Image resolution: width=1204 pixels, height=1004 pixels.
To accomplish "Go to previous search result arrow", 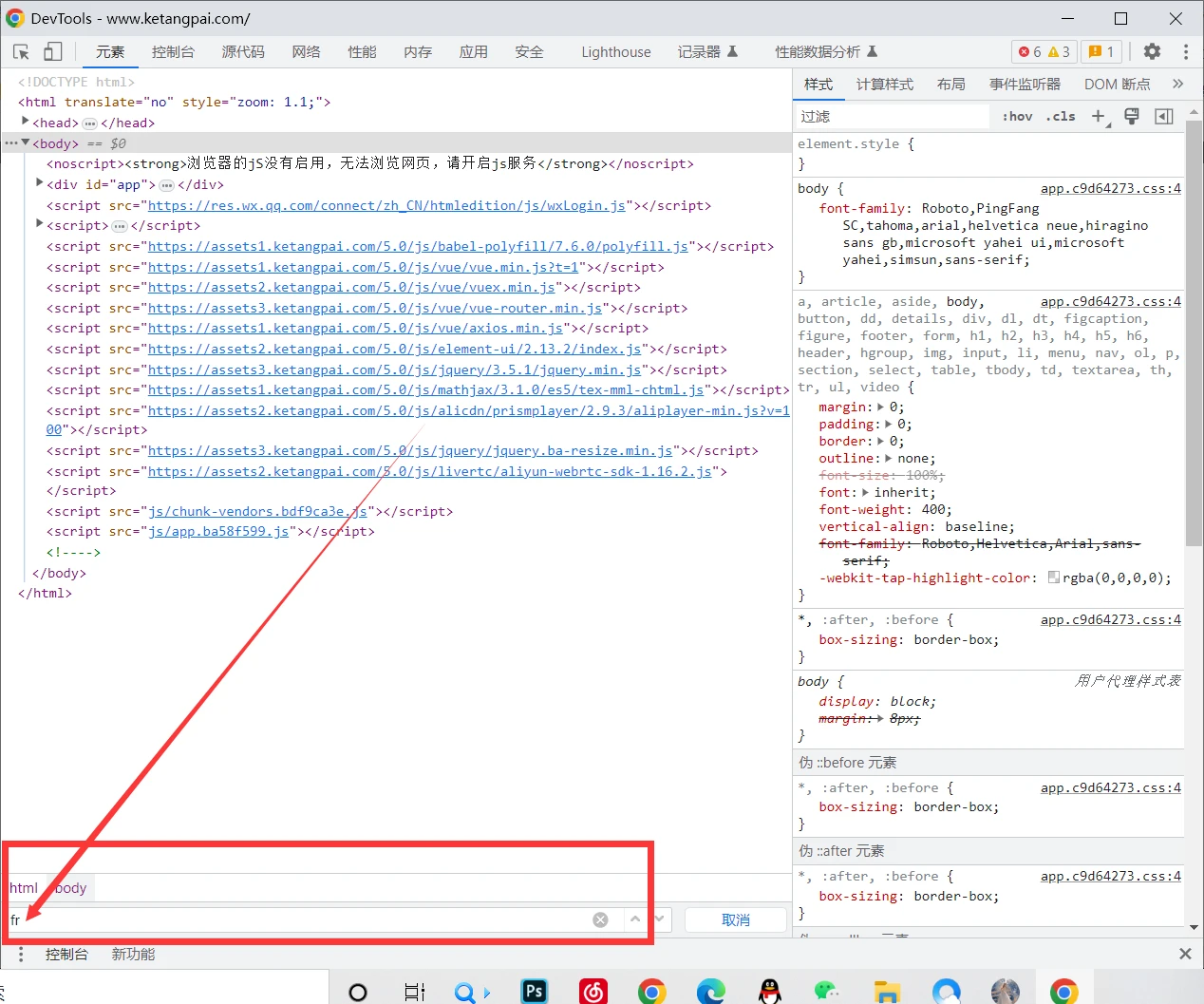I will click(x=635, y=919).
